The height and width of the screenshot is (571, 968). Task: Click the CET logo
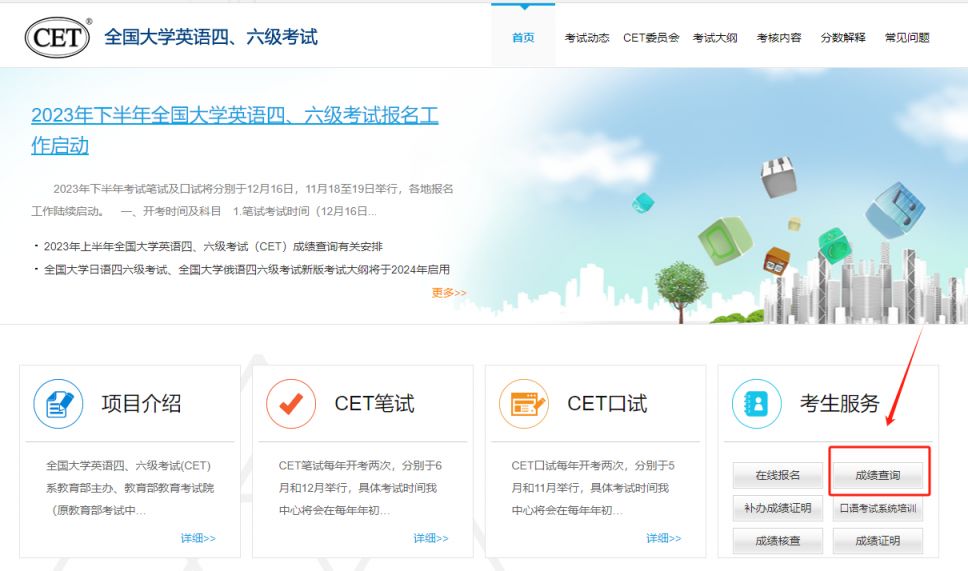pos(58,37)
